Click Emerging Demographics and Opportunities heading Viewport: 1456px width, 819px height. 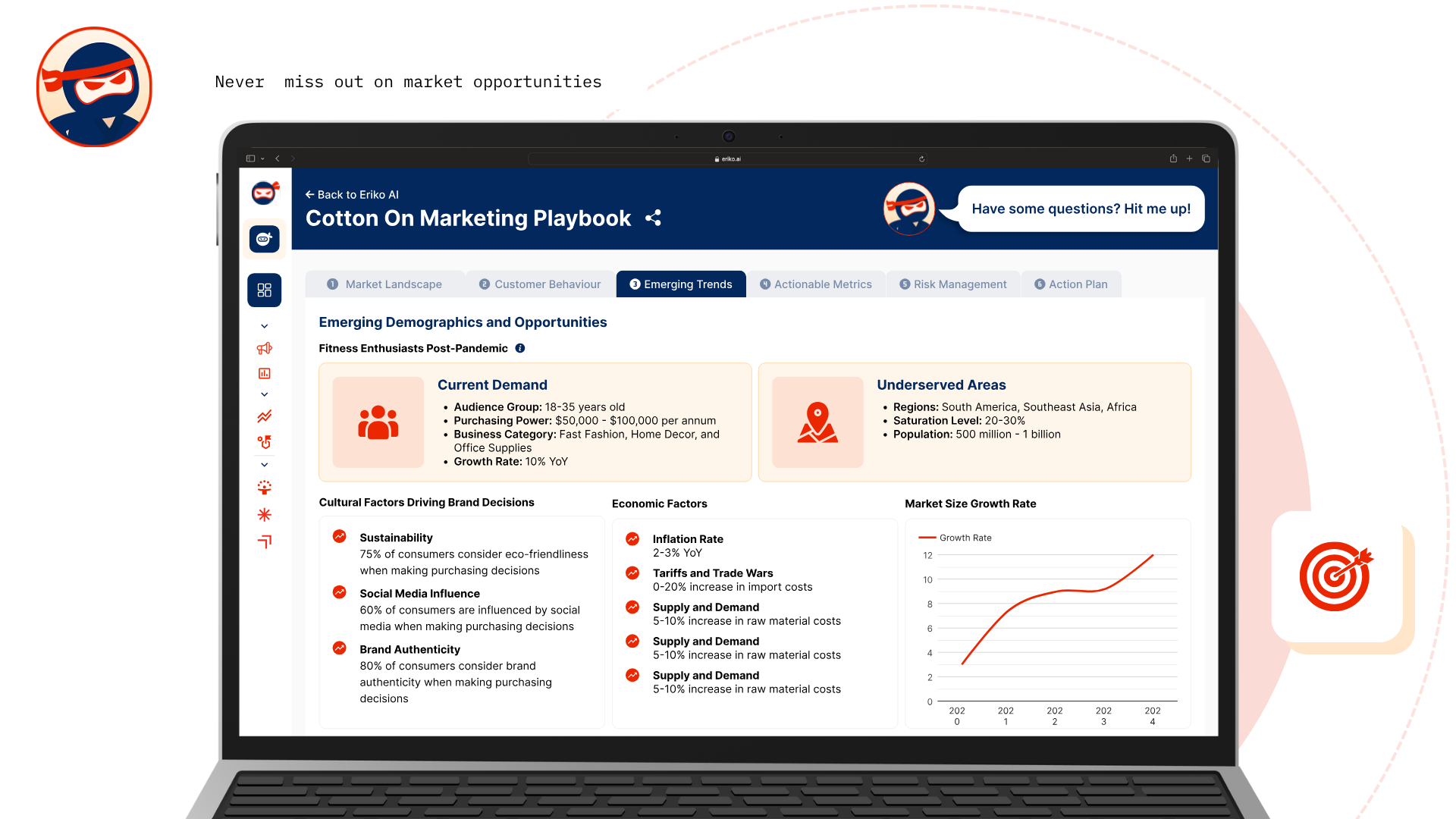(x=463, y=322)
